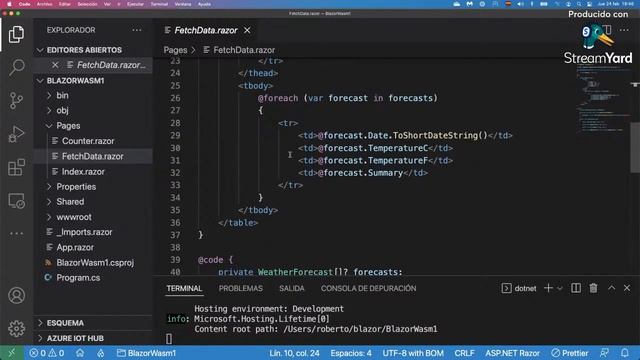Click the home icon in status bar
The image size is (640, 360).
coord(80,353)
